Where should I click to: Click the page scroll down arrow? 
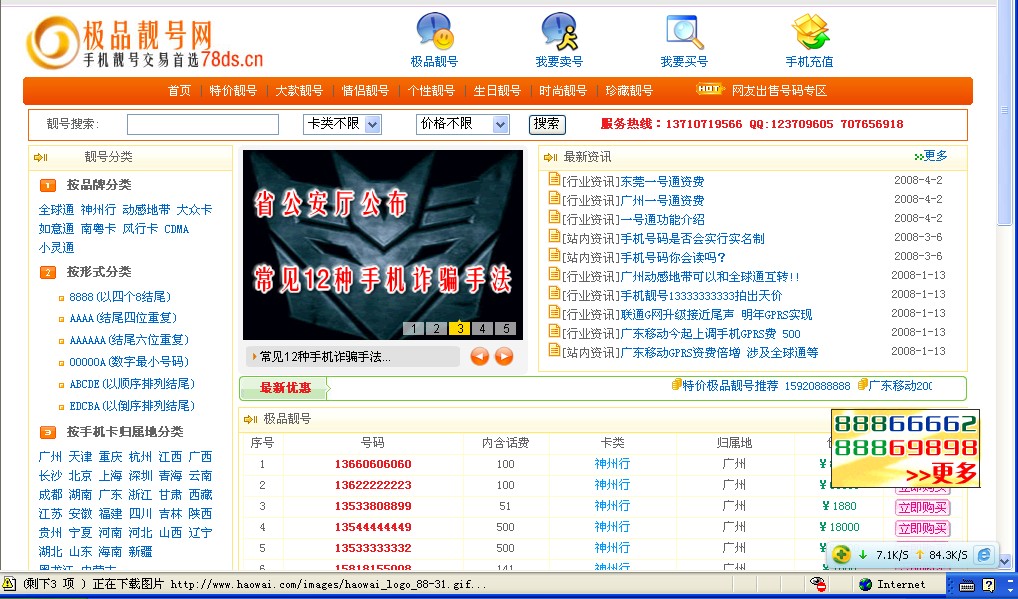tap(1006, 561)
